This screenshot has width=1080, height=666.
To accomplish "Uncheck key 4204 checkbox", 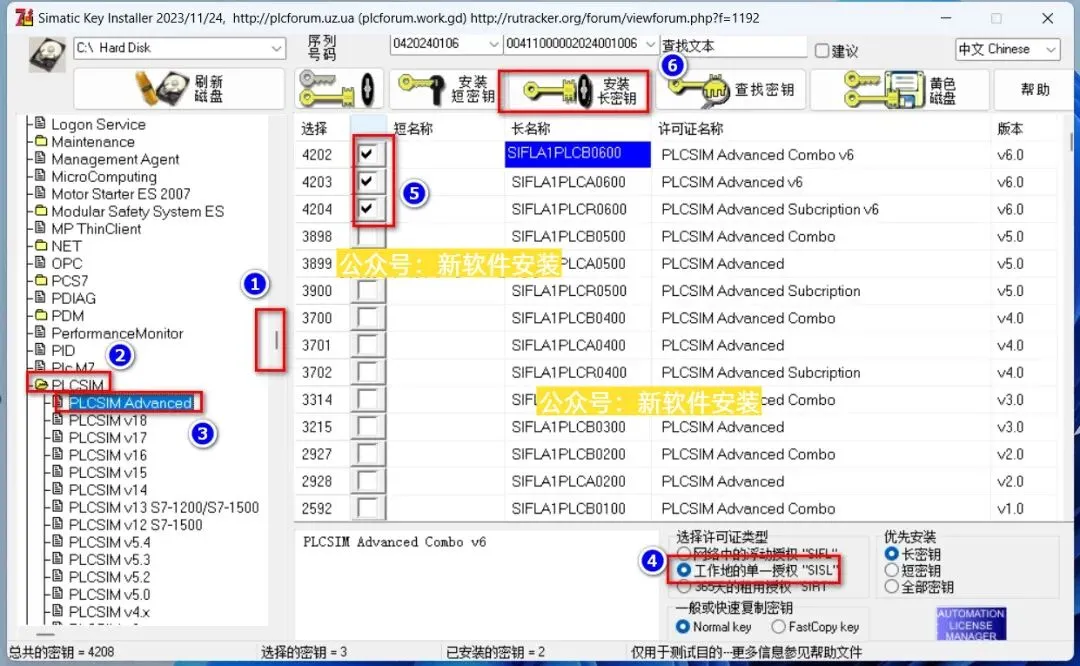I will click(x=368, y=208).
